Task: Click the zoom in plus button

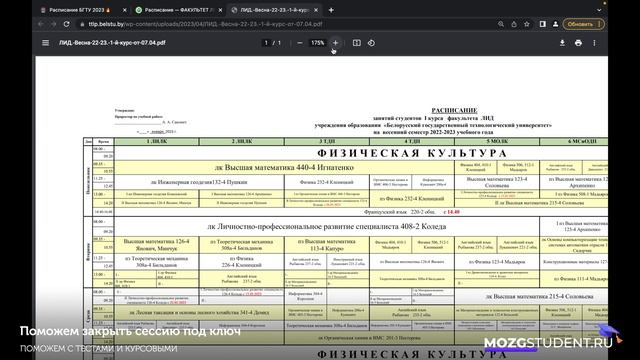Action: 335,43
